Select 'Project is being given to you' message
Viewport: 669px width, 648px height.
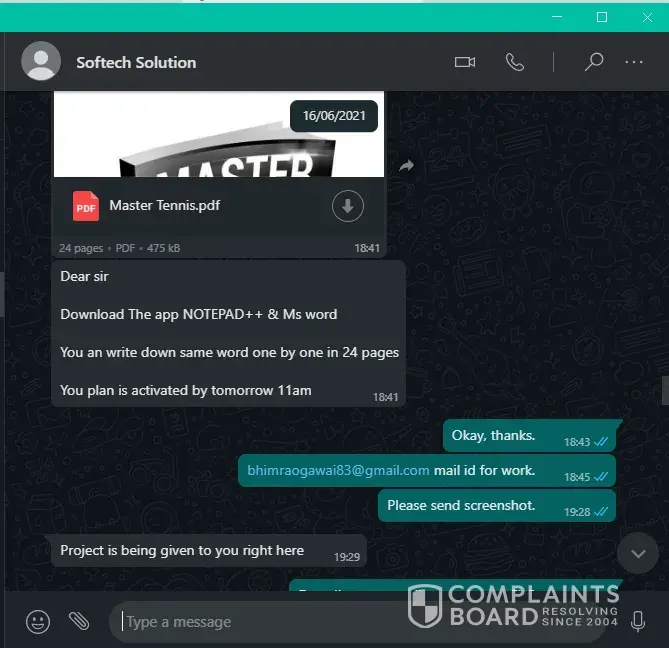point(209,551)
